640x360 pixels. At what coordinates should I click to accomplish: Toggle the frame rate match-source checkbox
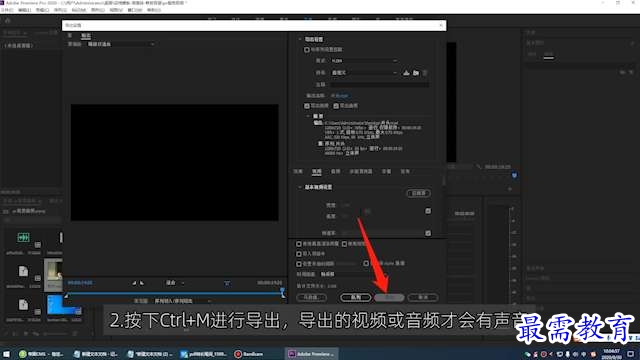[x=428, y=233]
